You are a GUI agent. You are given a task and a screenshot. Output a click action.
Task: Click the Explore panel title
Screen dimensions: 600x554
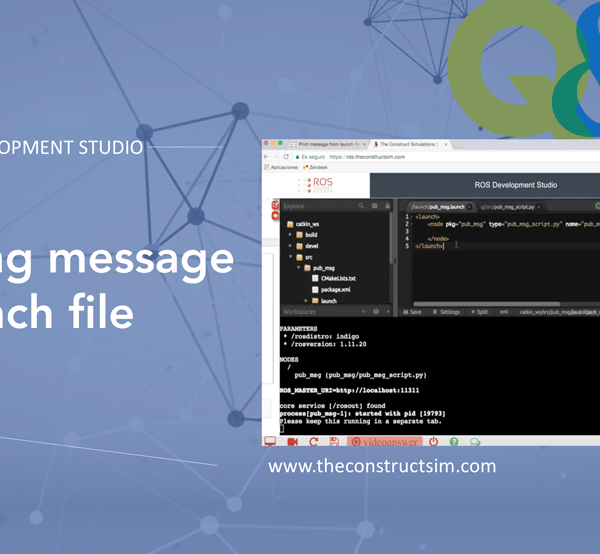tap(293, 206)
